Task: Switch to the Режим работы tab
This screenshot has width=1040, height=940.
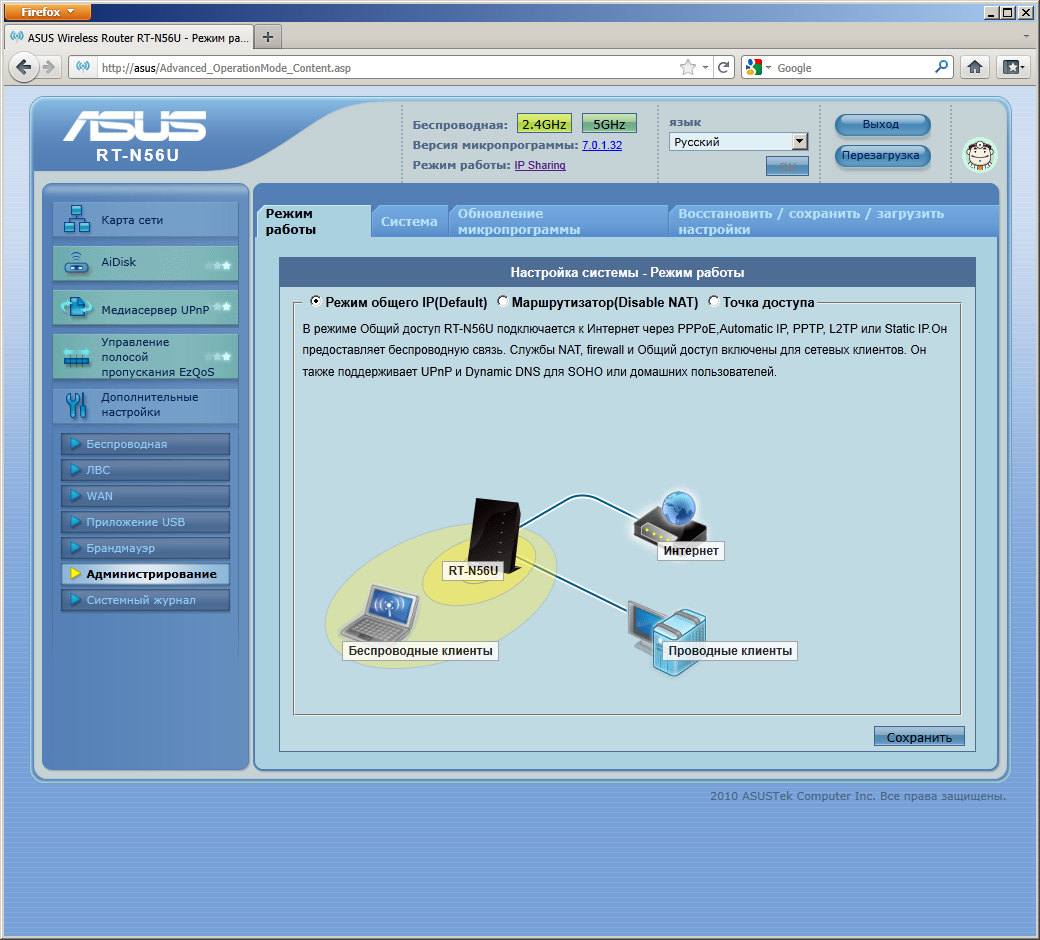Action: tap(314, 221)
